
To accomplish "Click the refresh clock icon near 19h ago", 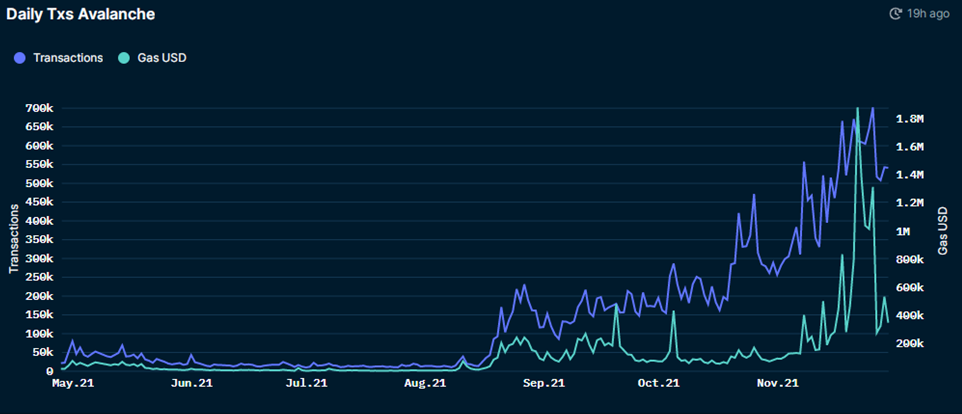I will 895,13.
